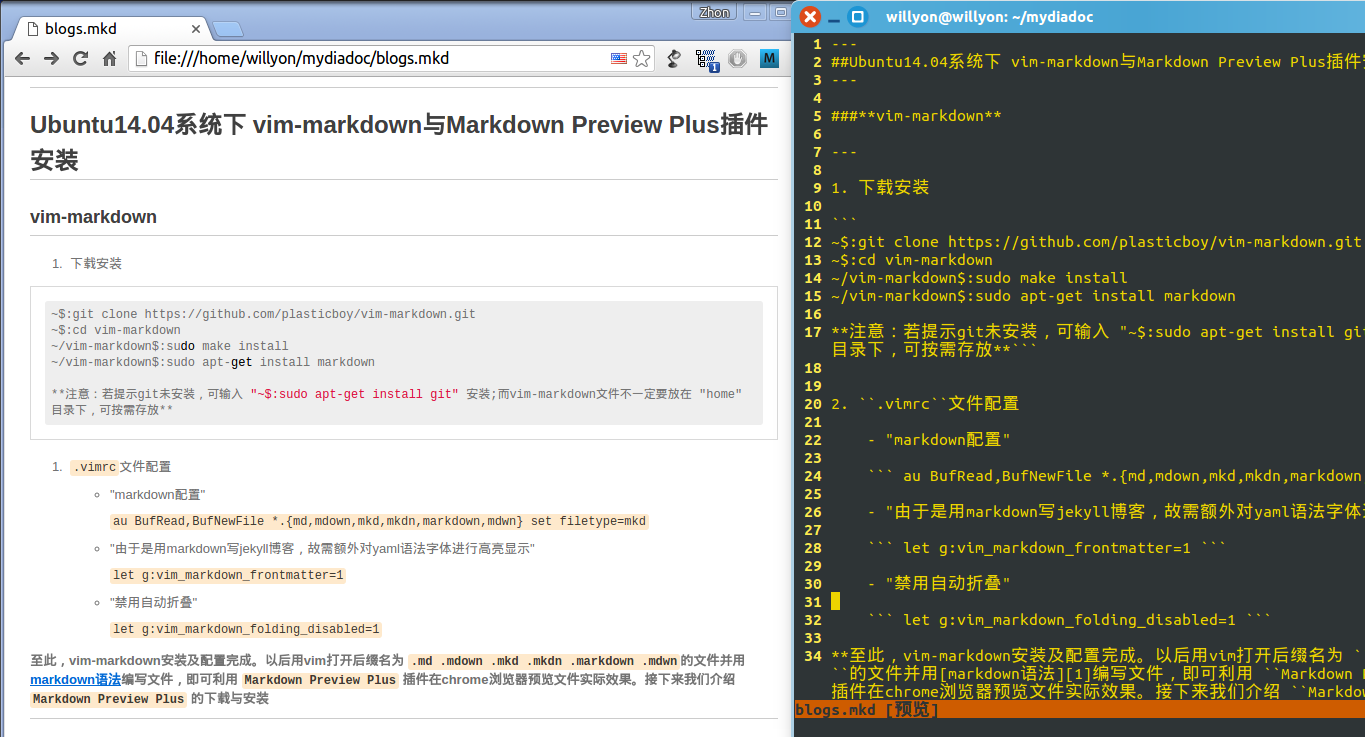Screen dimensions: 1365x737
Task: Click 'sudo apt-get install markdown' in preview
Action: (x=213, y=362)
